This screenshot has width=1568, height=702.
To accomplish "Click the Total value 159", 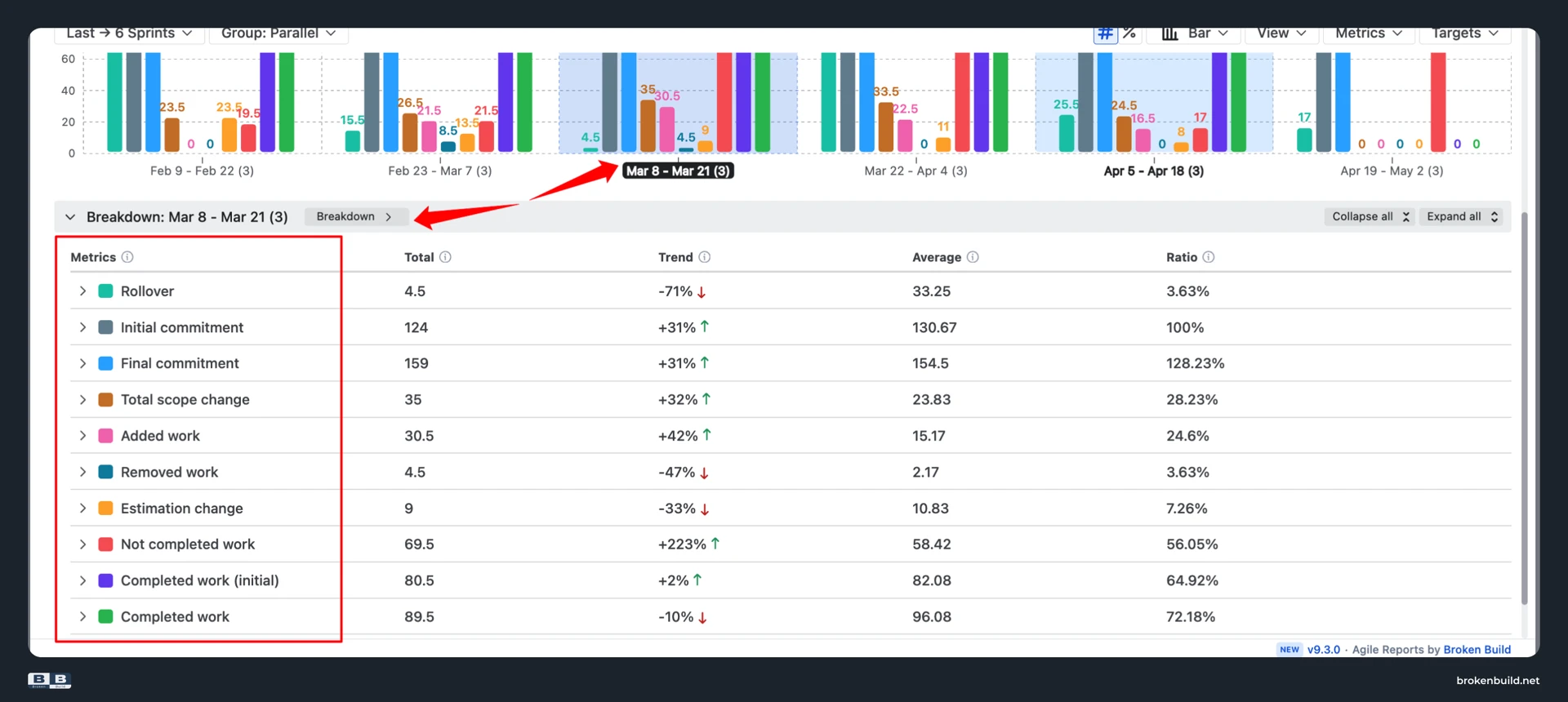I will pos(416,363).
